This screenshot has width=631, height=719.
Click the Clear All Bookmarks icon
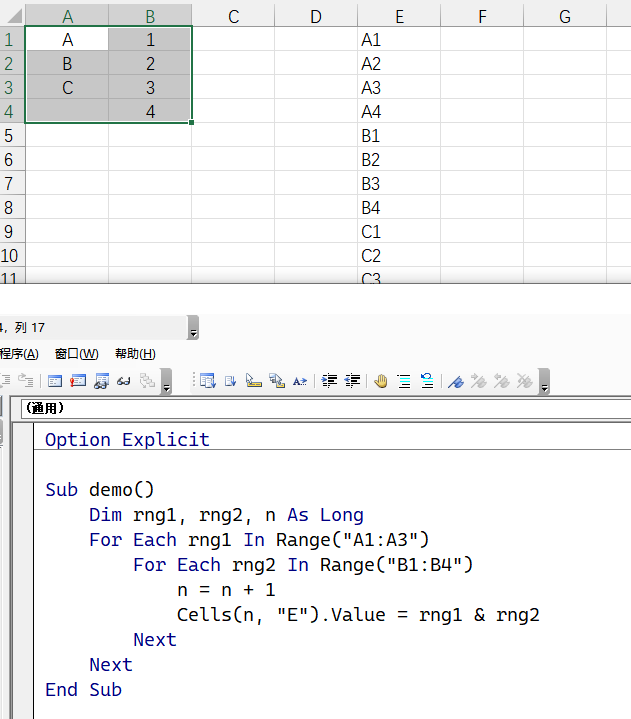pos(525,381)
